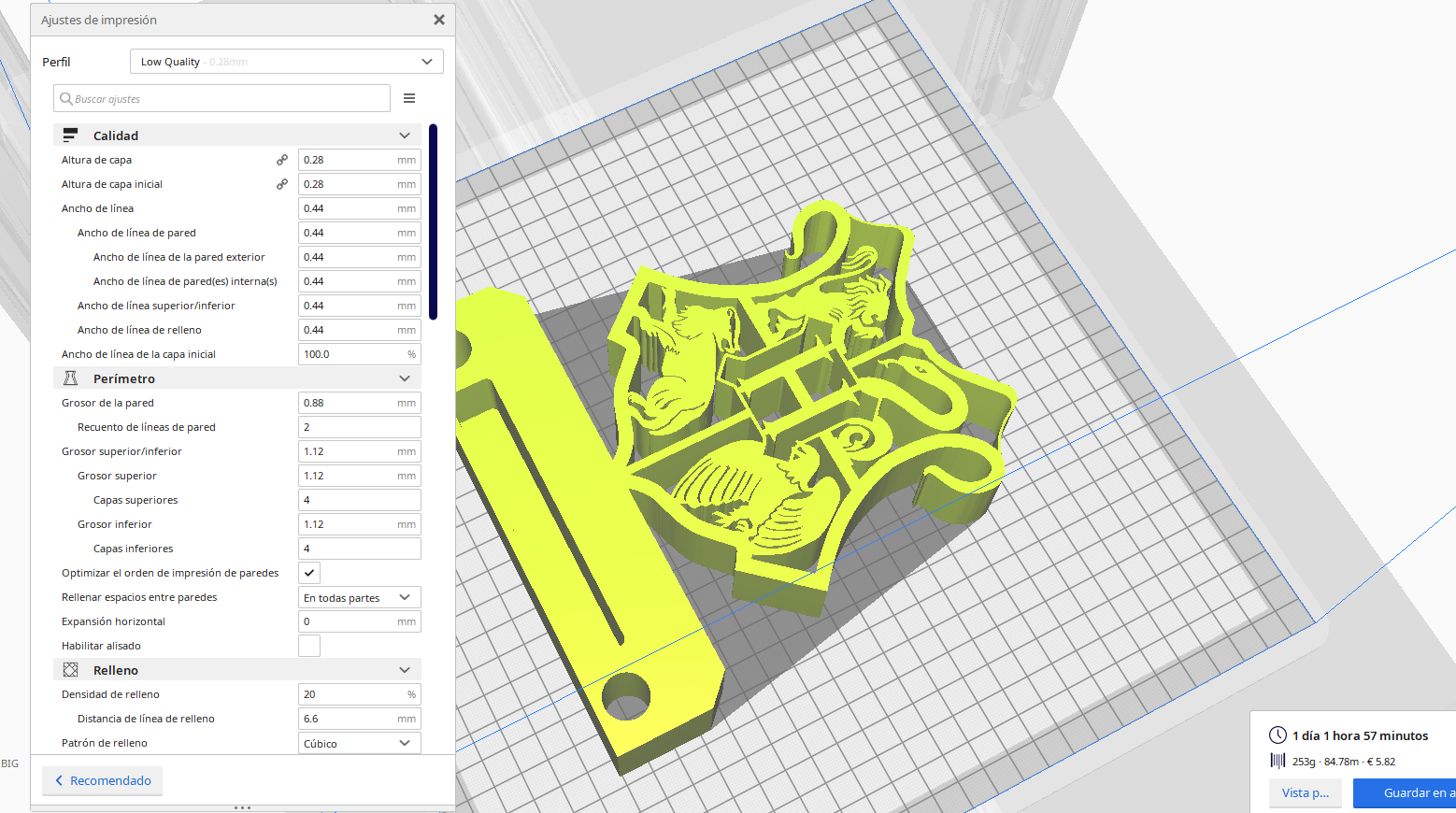Open Rellenar espacios entre paredes dropdown
Screen dimensions: 1456x813
[x=360, y=597]
